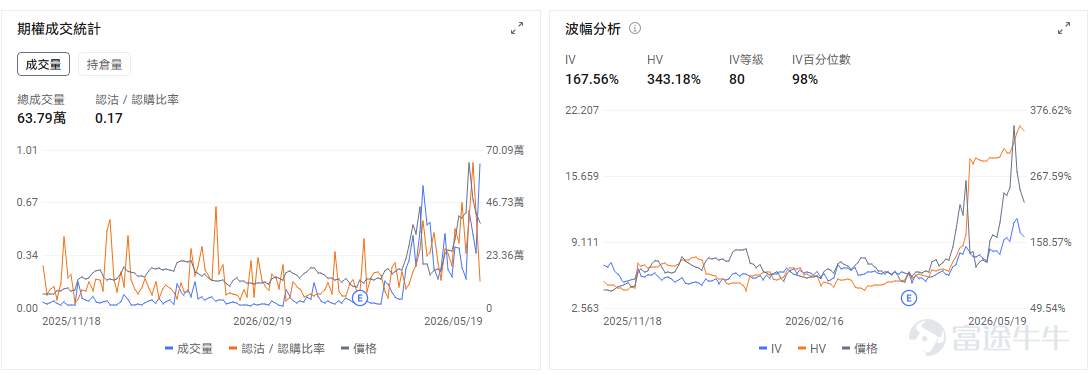
Task: Select the 成交量 tab
Action: click(x=43, y=65)
